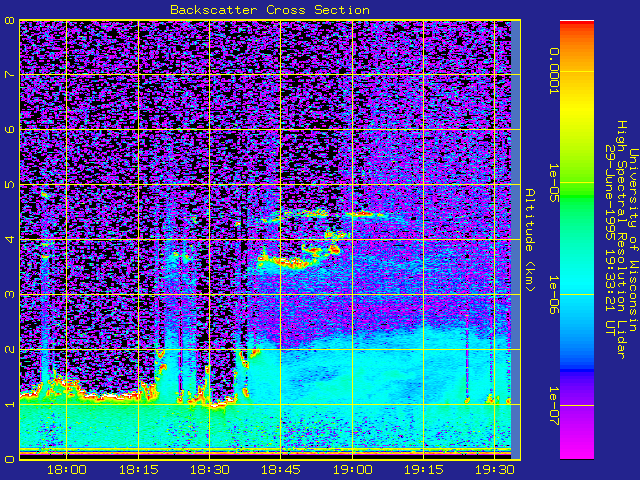Viewport: 640px width, 480px height.
Task: Click the 18:00 time axis label
Action: tap(67, 470)
